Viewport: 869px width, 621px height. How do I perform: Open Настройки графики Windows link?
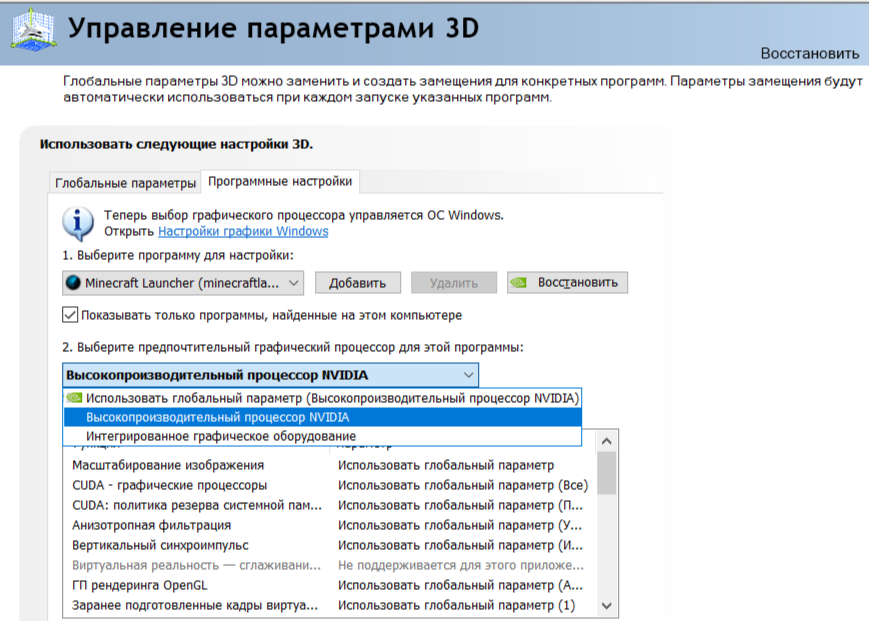coord(243,232)
